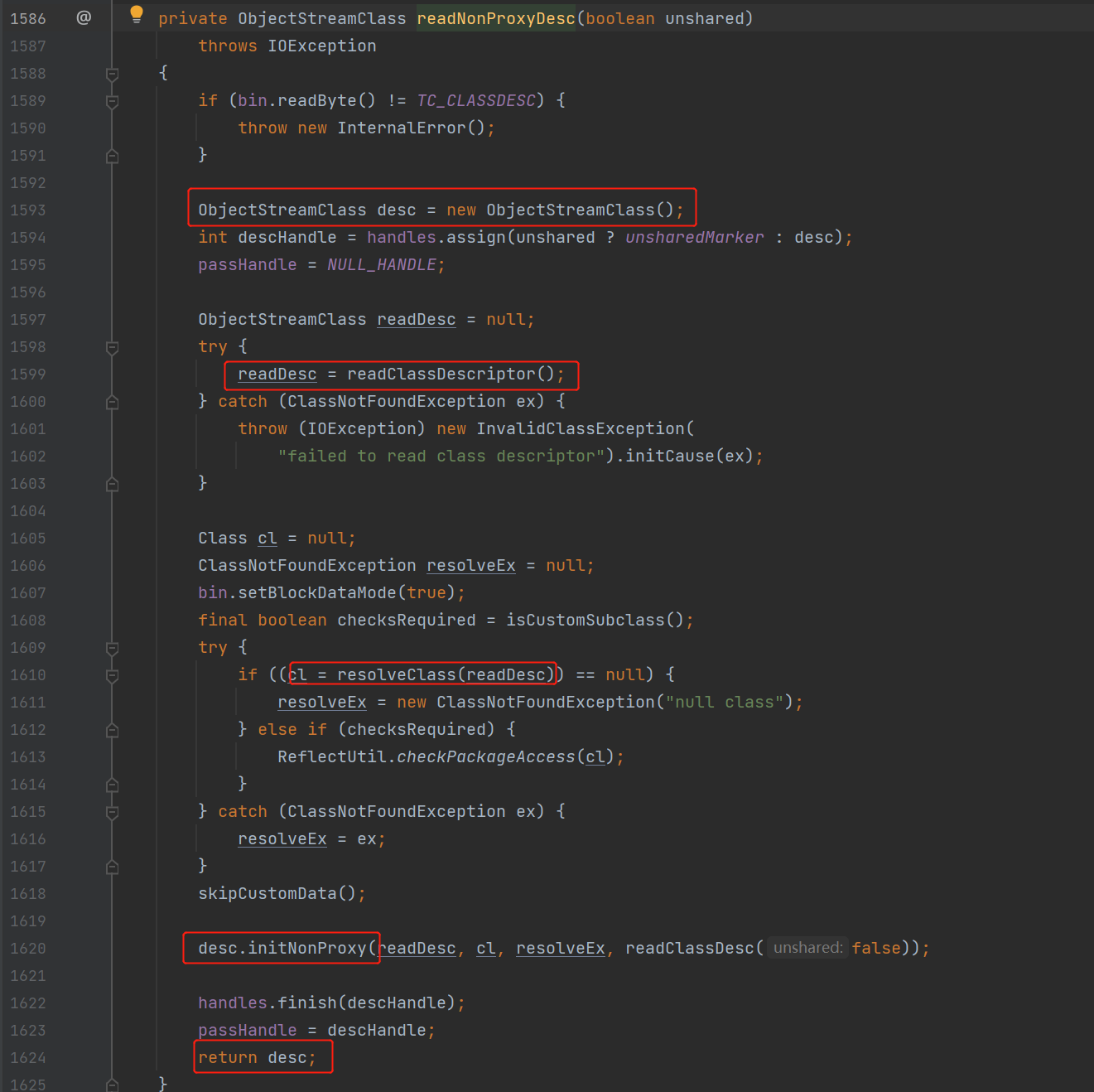Click line number 1599 in the gutter

click(28, 374)
